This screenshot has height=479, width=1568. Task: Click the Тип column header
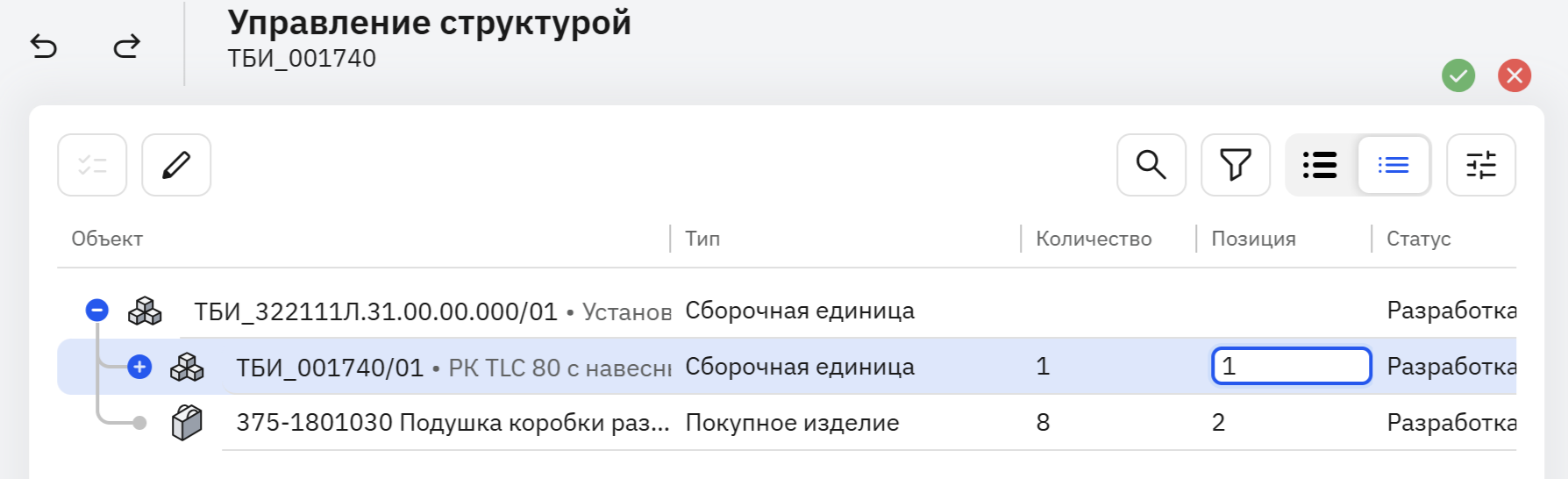(702, 239)
